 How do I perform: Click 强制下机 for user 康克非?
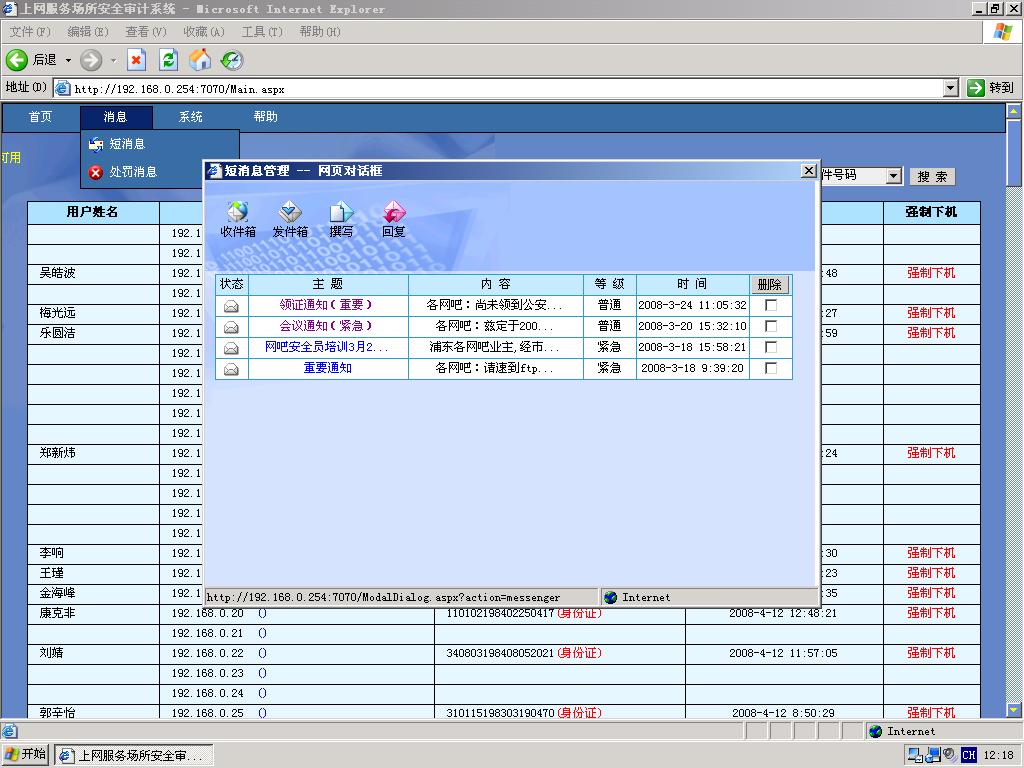pyautogui.click(x=931, y=613)
